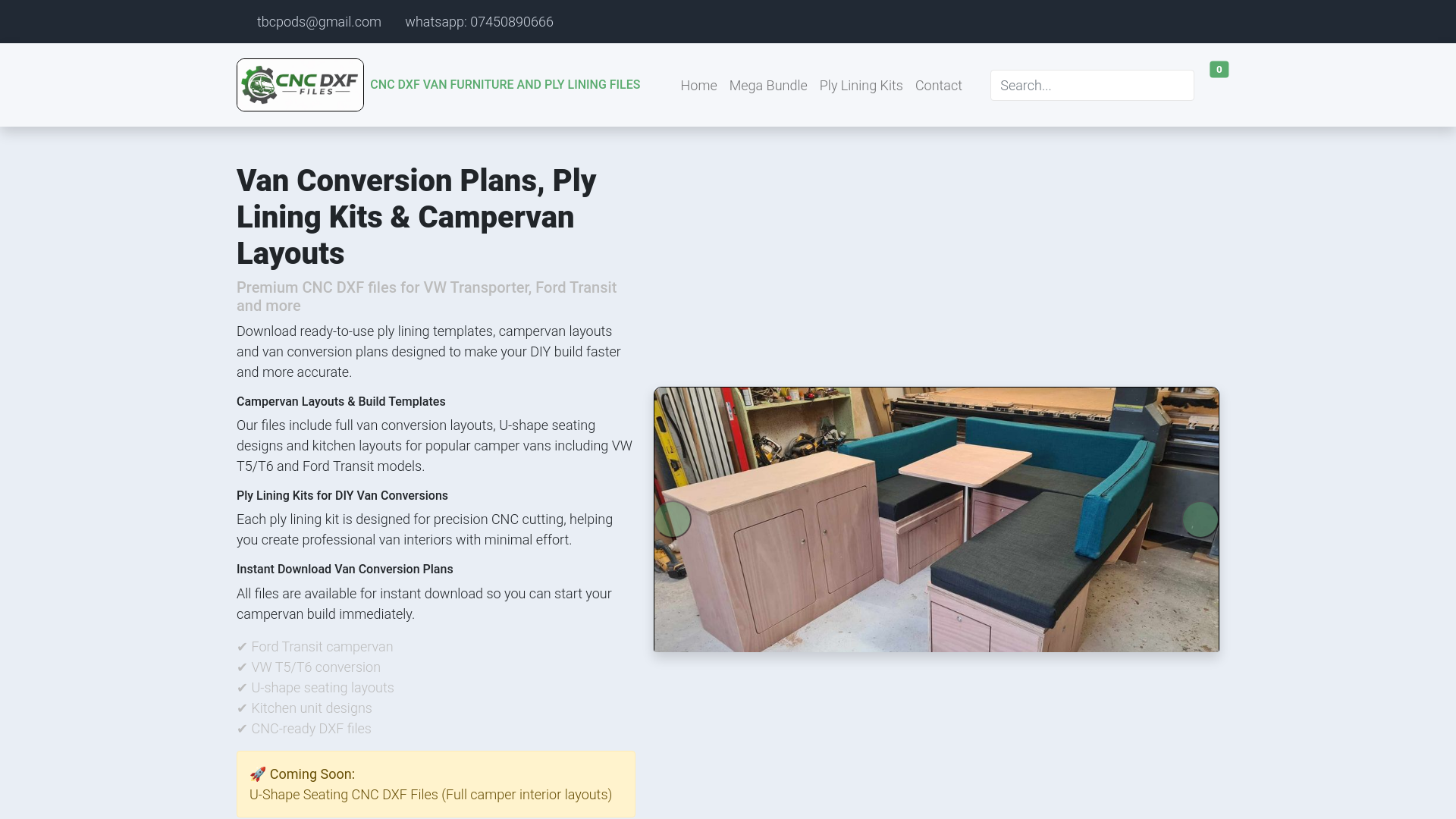Click the campervan furniture carousel image

(936, 520)
